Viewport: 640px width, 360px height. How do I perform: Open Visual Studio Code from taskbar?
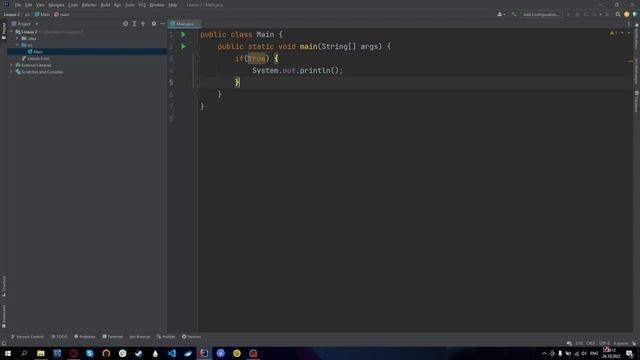171,353
